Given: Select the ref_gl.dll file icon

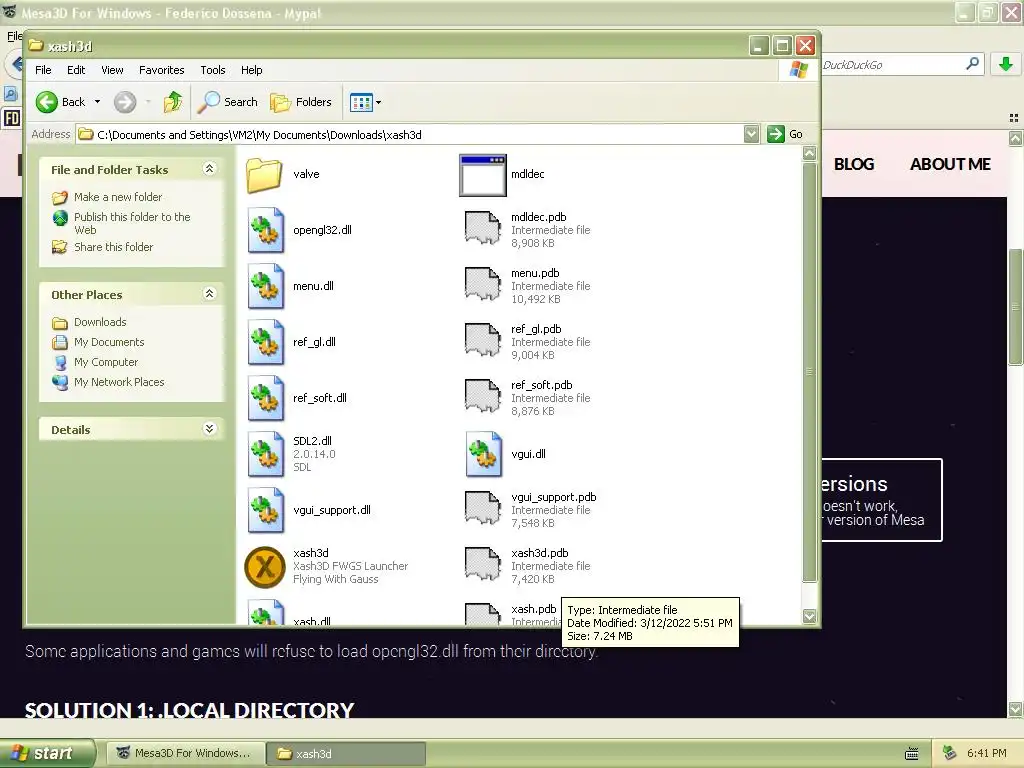Looking at the screenshot, I should pyautogui.click(x=266, y=342).
